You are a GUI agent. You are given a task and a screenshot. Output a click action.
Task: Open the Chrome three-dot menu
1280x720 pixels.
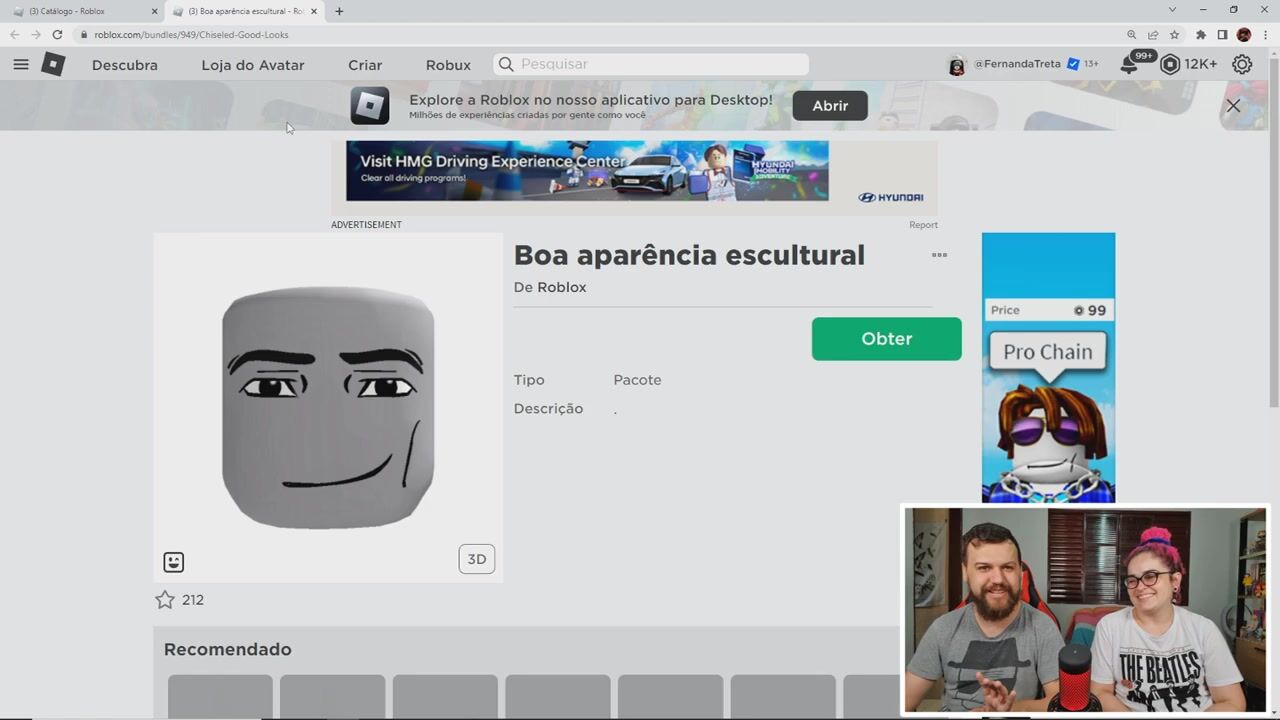(x=1266, y=34)
